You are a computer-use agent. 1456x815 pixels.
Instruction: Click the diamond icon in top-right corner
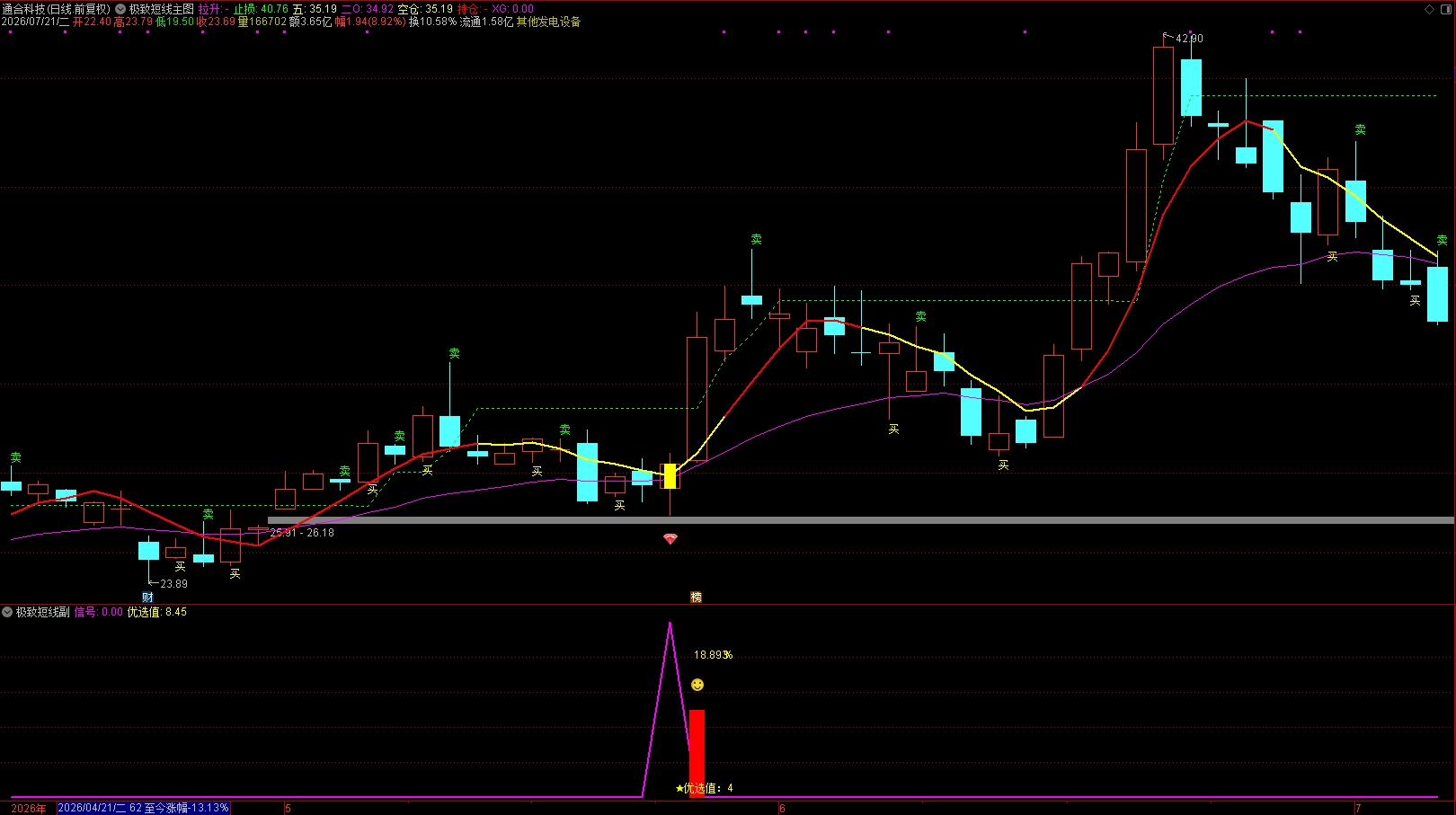pyautogui.click(x=1430, y=9)
